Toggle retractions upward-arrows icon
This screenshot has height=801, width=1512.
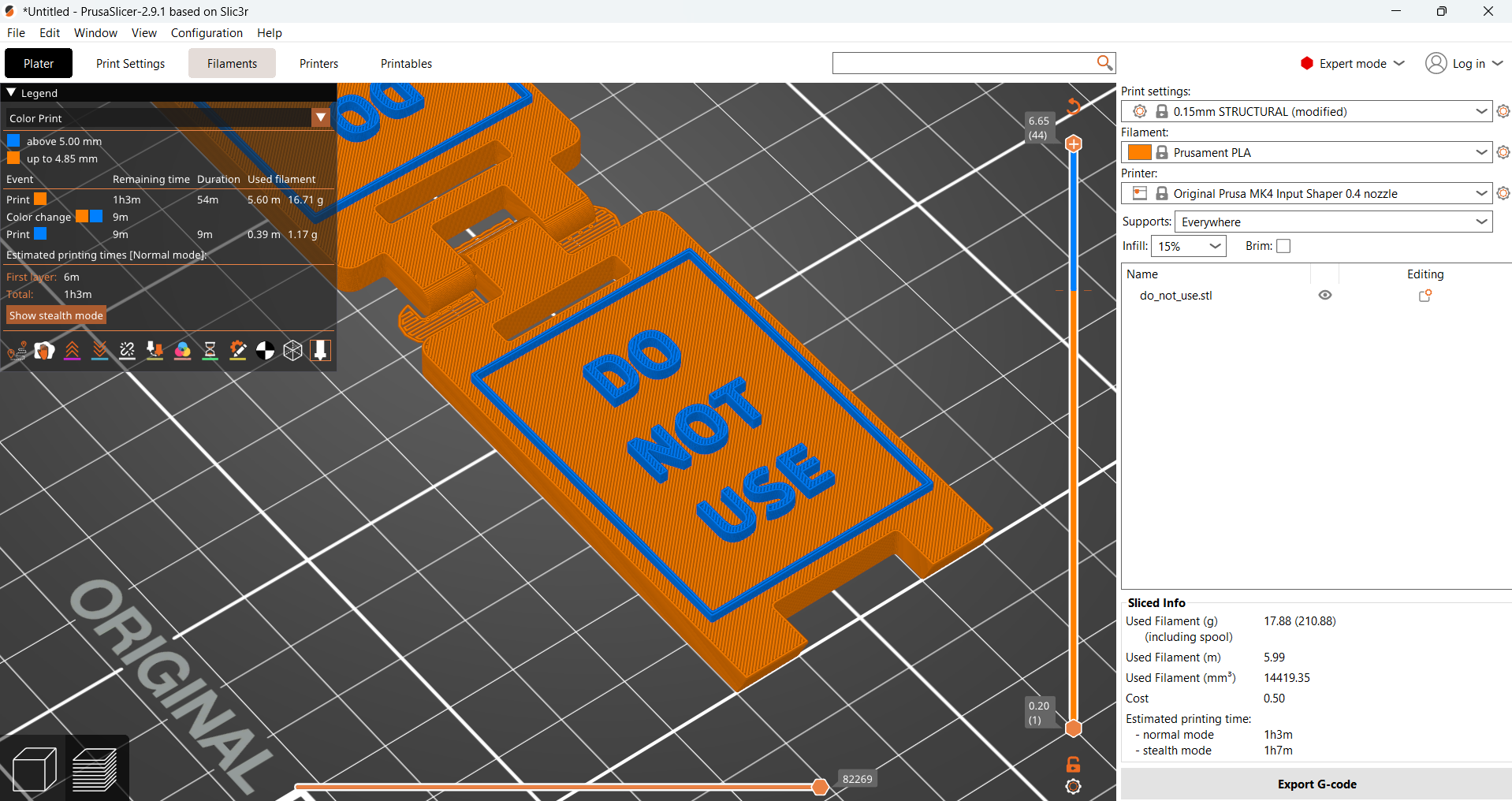coord(72,351)
